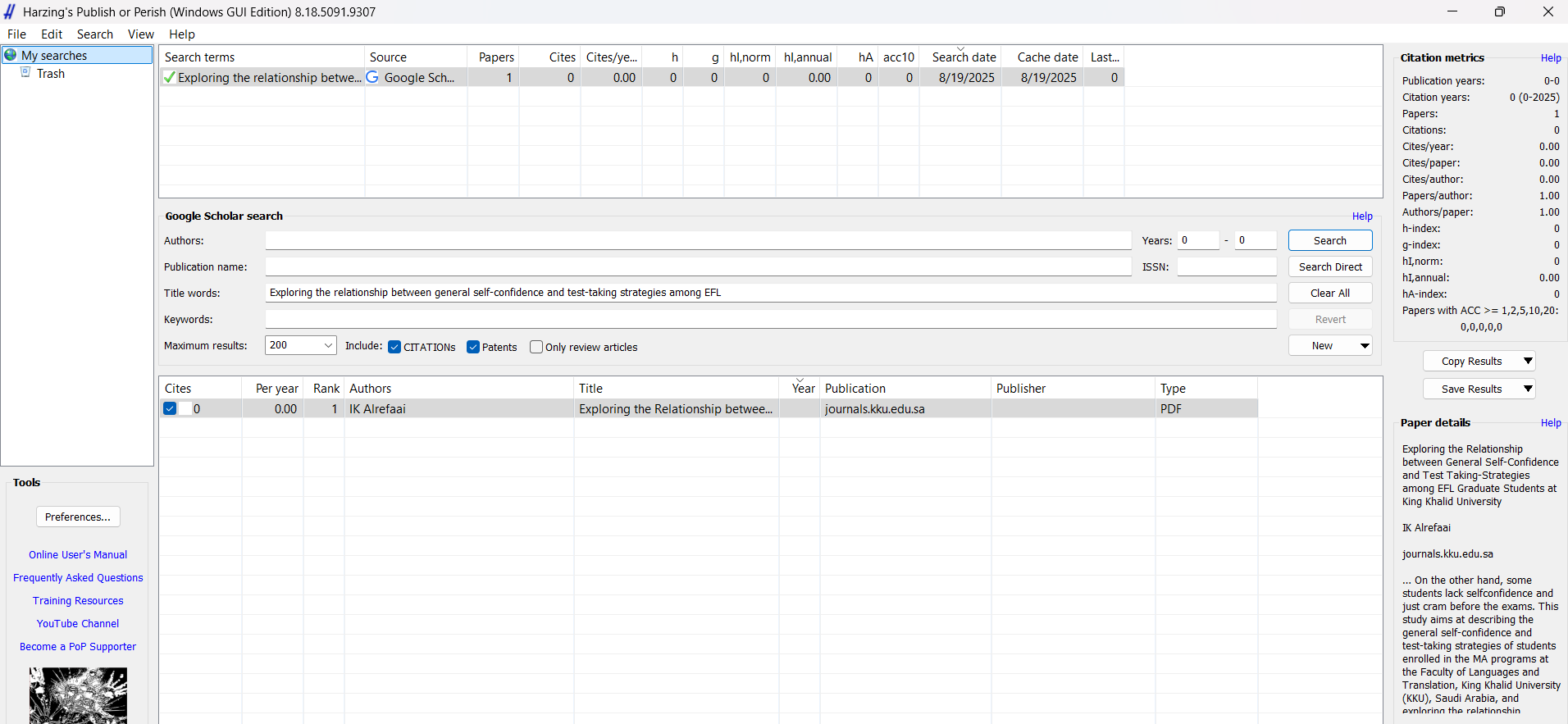This screenshot has width=1568, height=724.
Task: Open the Edit menu
Action: (52, 34)
